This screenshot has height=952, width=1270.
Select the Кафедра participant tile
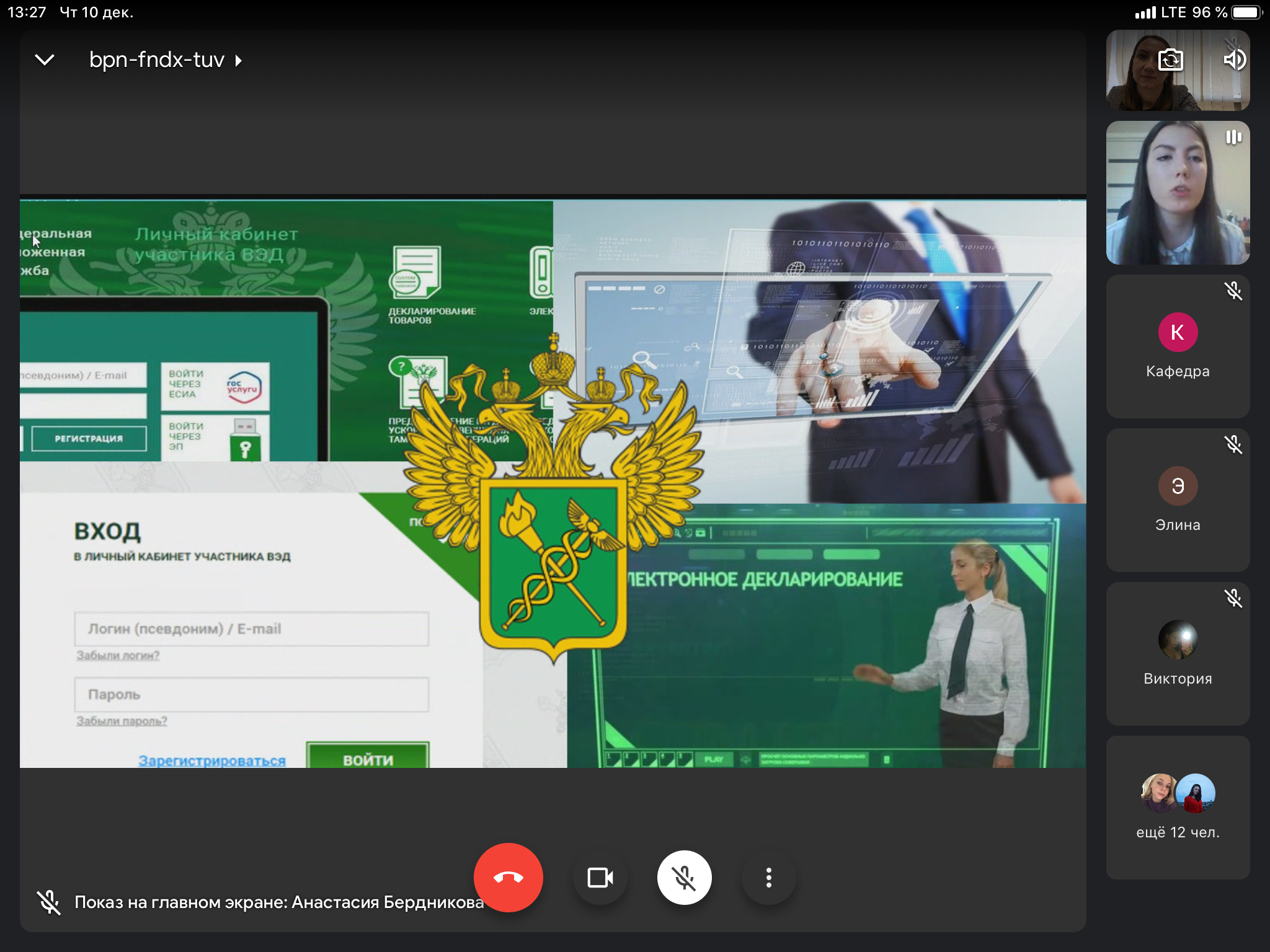[1178, 346]
